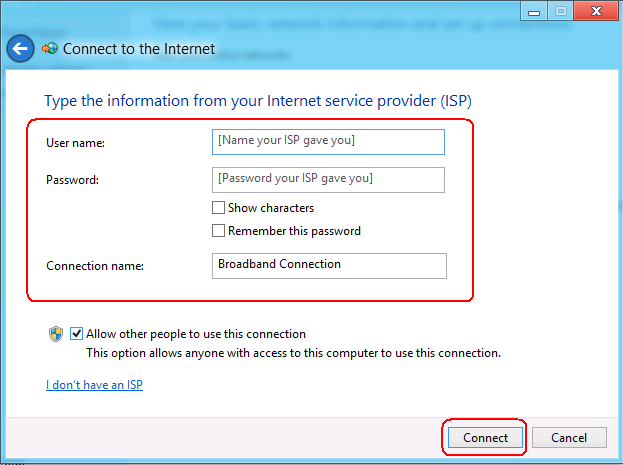Cancel the connection setup
The width and height of the screenshot is (623, 465).
(569, 438)
